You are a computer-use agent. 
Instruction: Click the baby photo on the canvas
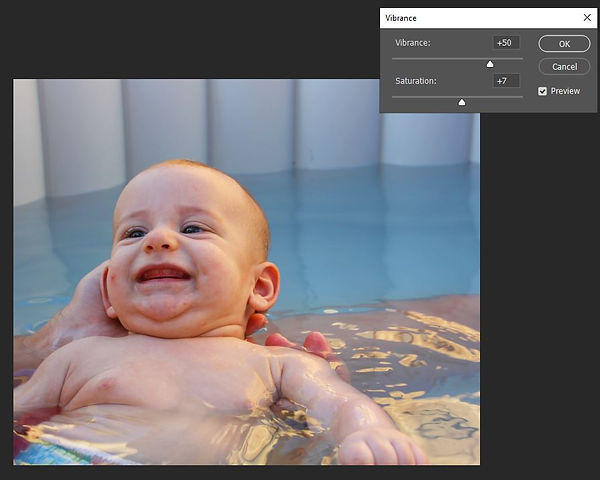click(x=246, y=272)
